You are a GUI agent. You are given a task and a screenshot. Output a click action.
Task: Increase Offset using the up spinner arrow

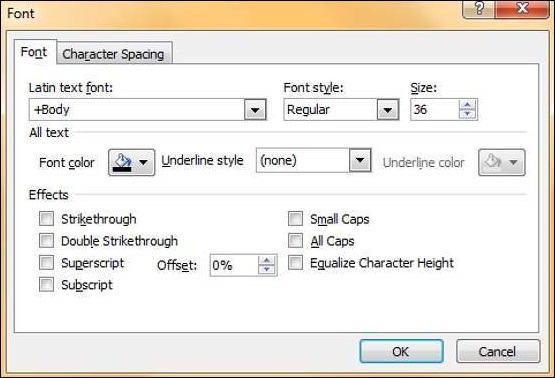(x=266, y=261)
